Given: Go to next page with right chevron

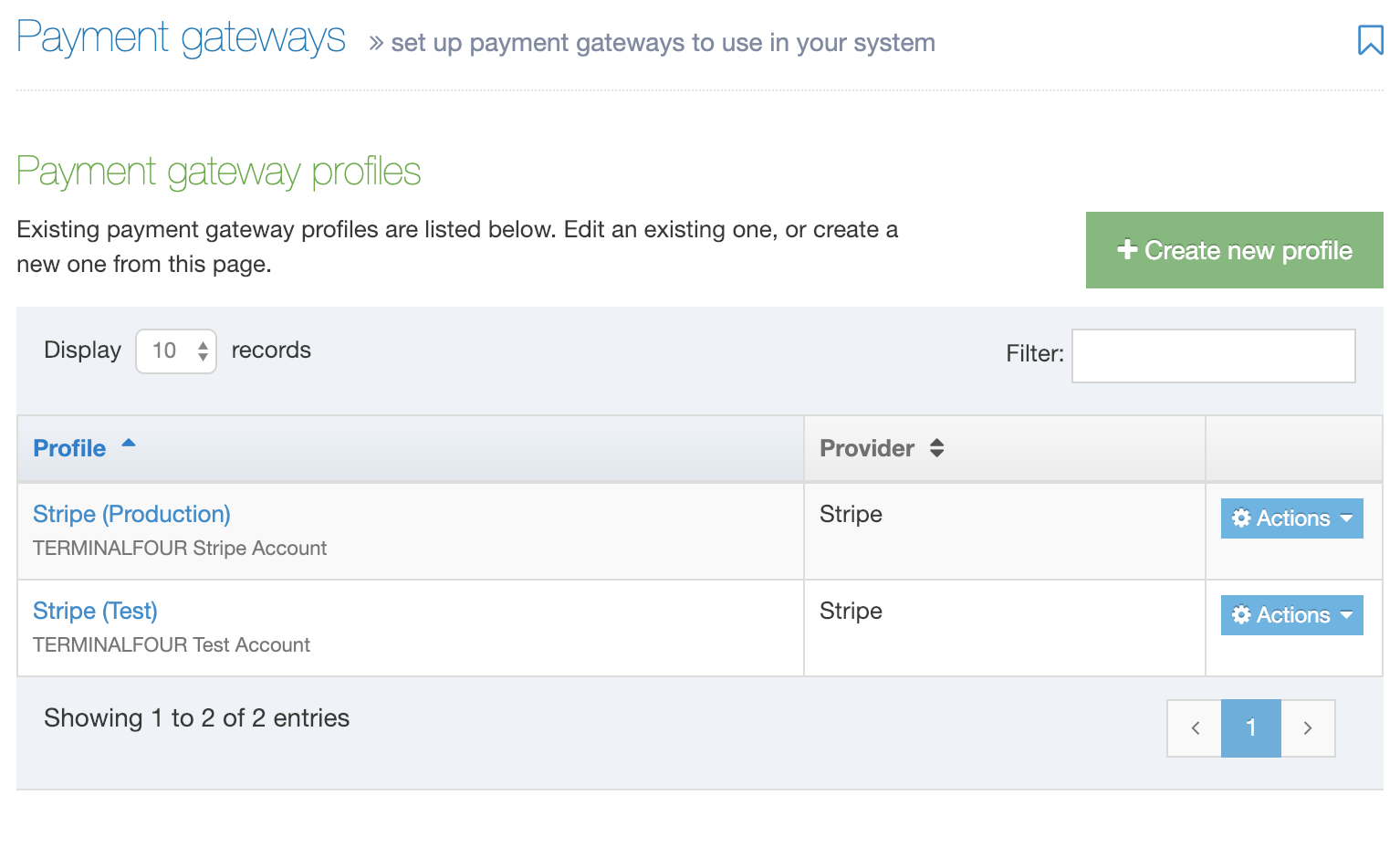Looking at the screenshot, I should 1308,728.
